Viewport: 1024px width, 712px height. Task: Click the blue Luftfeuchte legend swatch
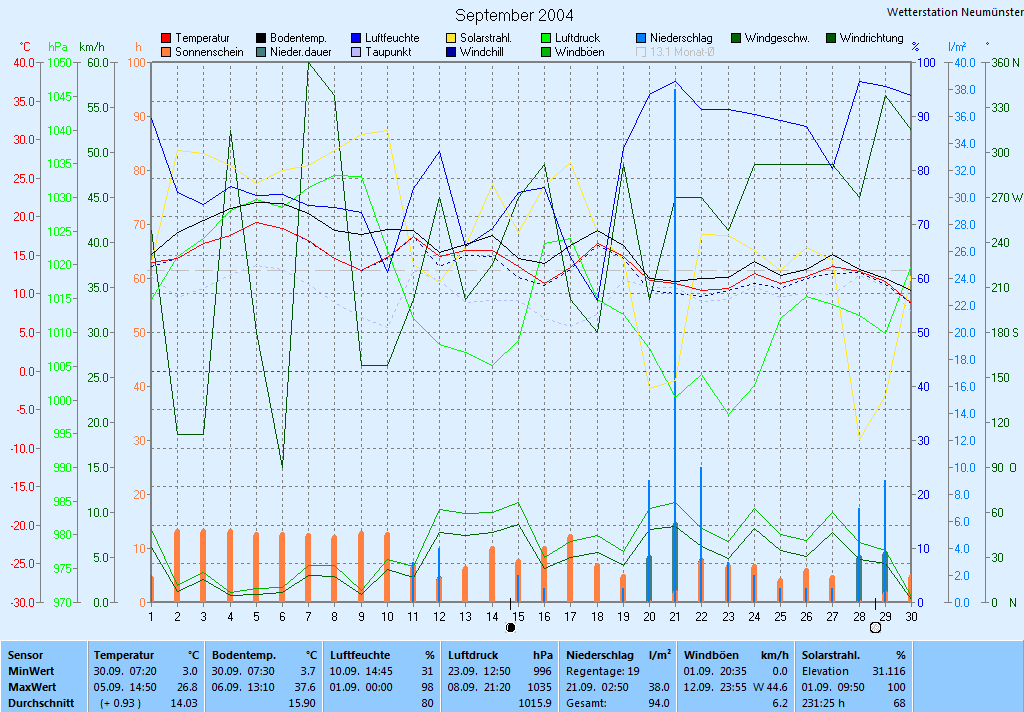356,39
